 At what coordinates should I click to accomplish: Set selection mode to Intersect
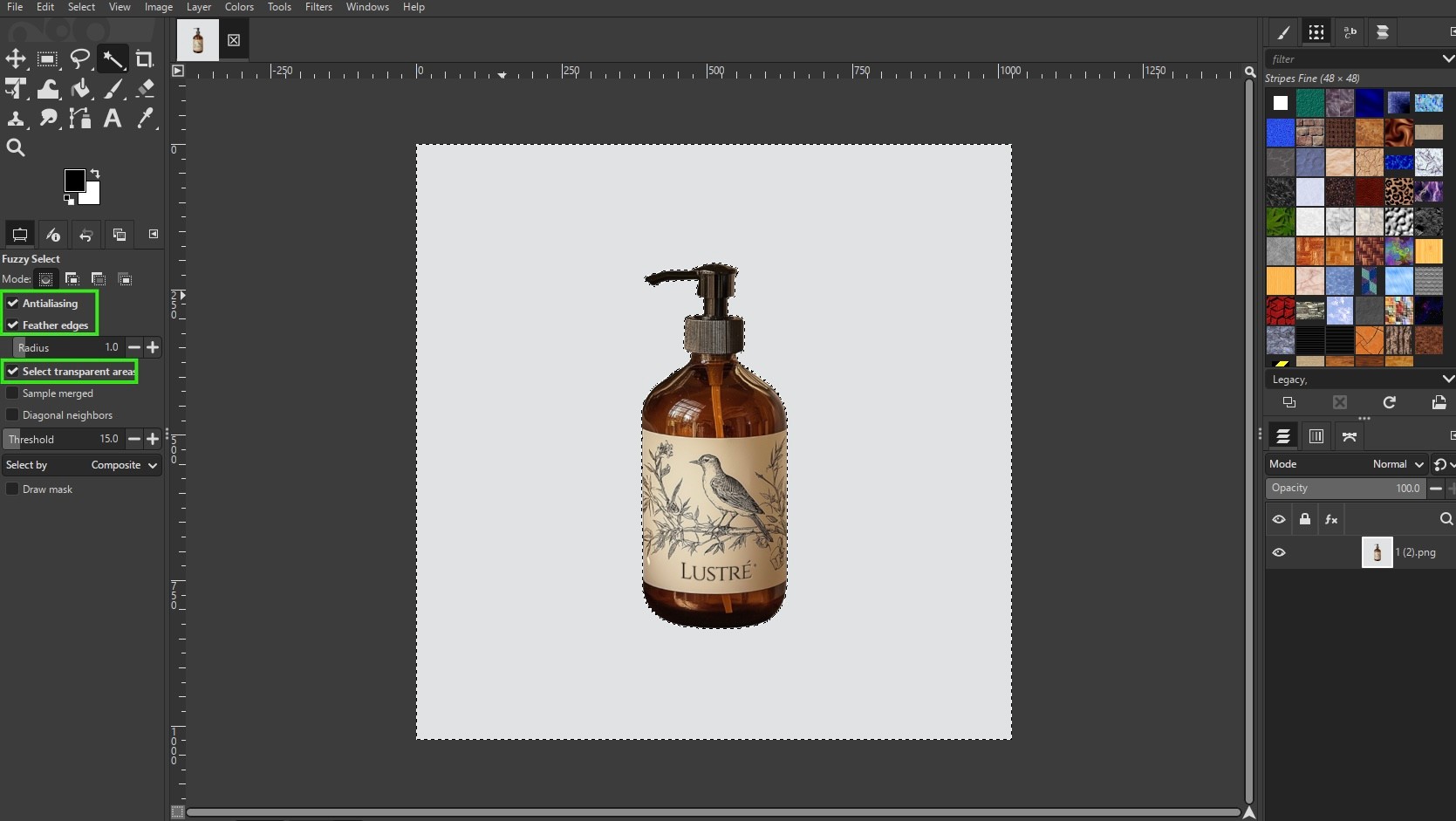[x=125, y=279]
